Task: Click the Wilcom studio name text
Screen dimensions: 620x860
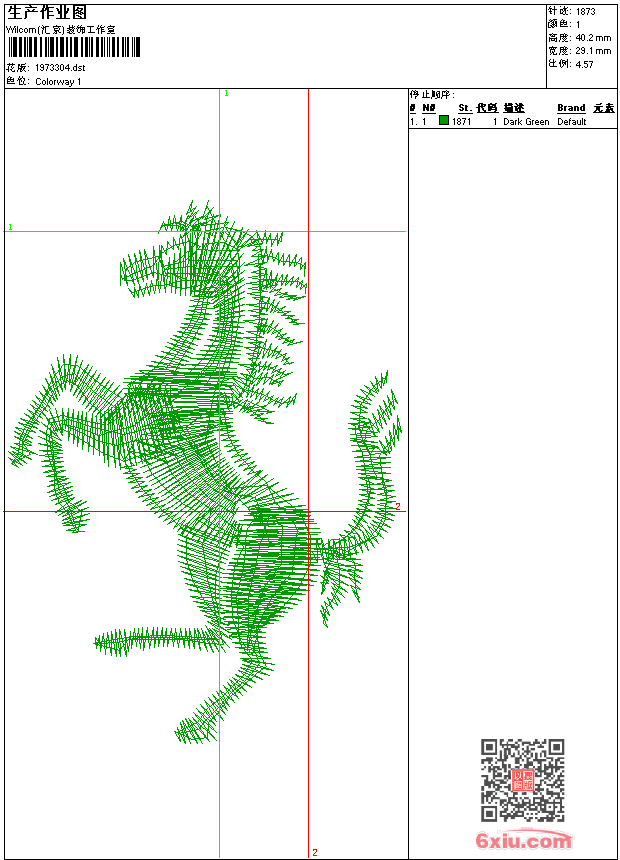Action: click(x=61, y=30)
